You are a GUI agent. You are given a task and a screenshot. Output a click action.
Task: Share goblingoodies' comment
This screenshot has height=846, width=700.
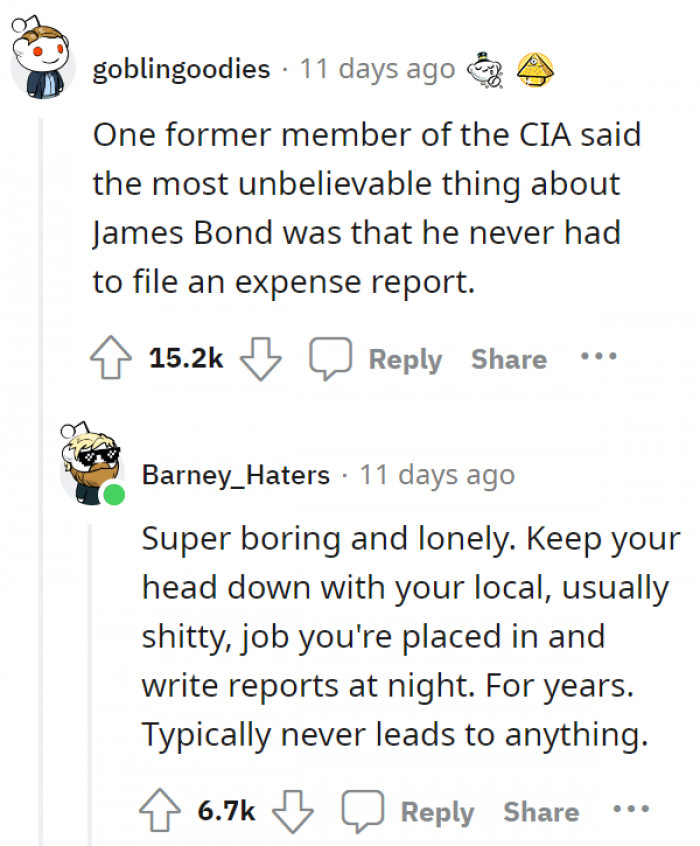coord(508,358)
